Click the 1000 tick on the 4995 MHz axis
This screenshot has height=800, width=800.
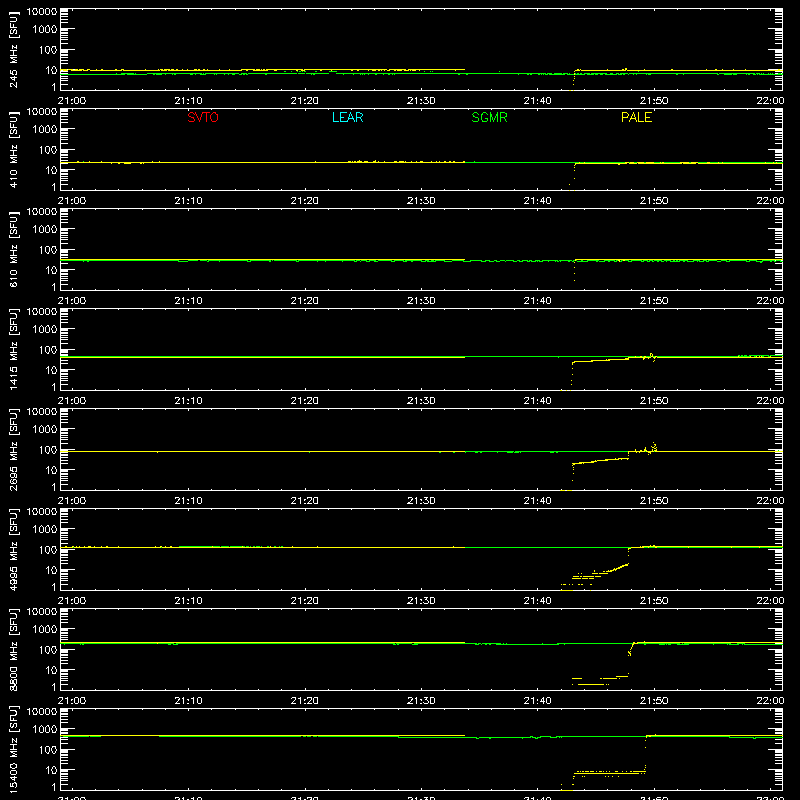point(45,529)
